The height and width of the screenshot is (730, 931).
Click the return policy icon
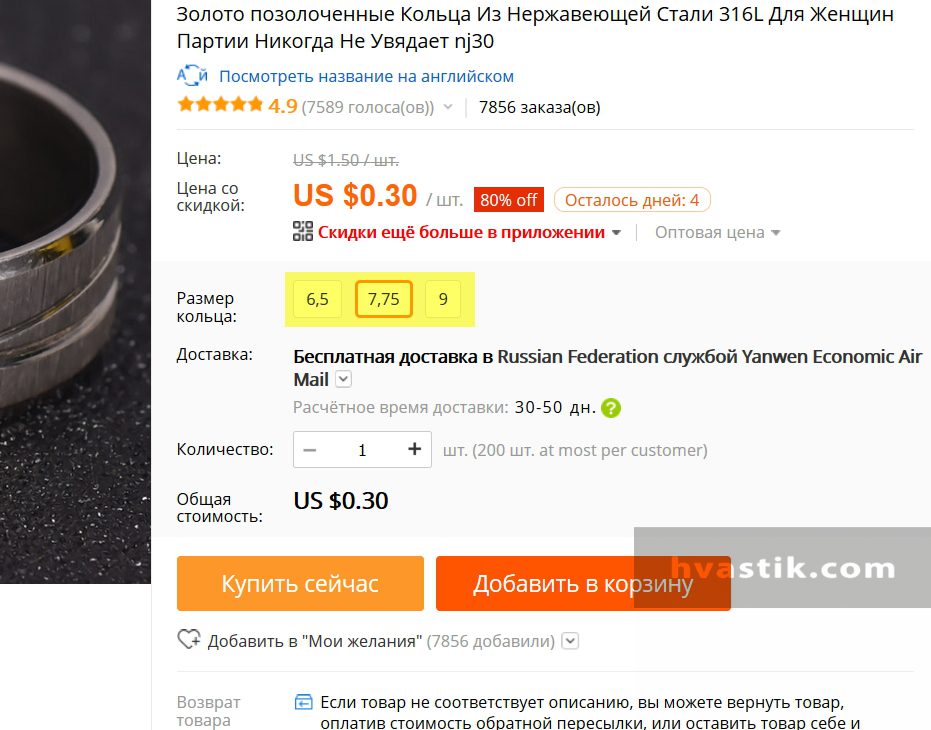303,702
